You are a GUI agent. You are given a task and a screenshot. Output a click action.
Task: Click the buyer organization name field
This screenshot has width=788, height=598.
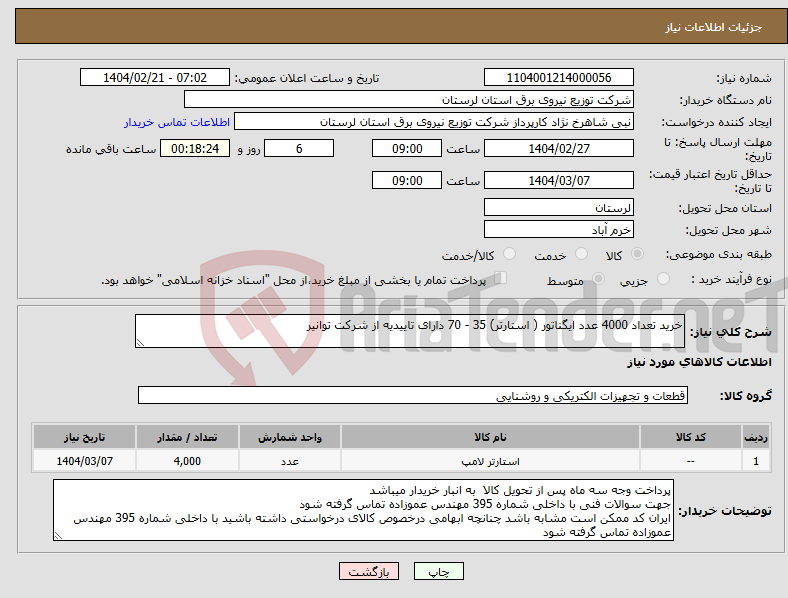click(x=409, y=99)
